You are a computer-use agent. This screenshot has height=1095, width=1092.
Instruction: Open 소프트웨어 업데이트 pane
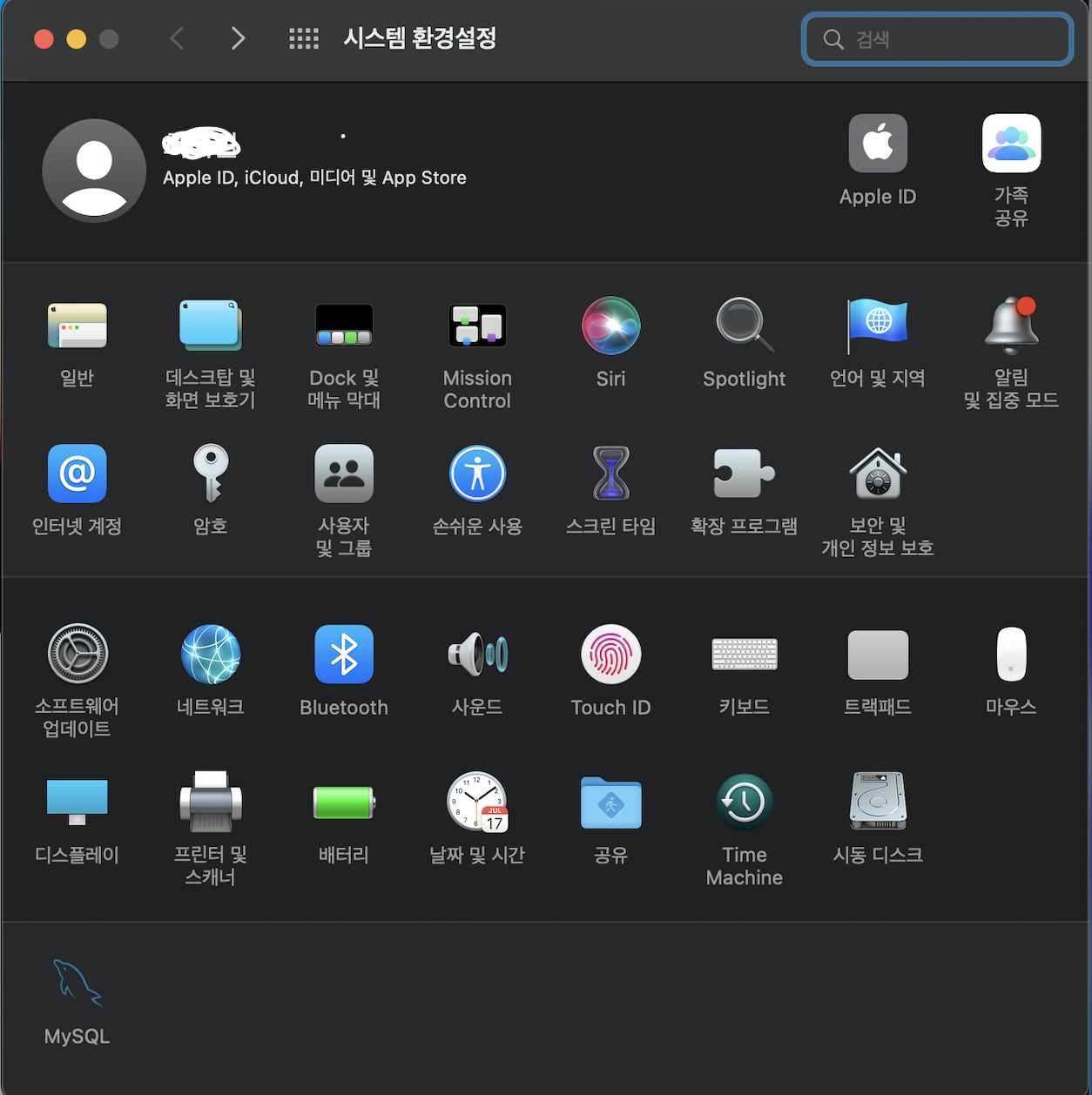pos(78,654)
